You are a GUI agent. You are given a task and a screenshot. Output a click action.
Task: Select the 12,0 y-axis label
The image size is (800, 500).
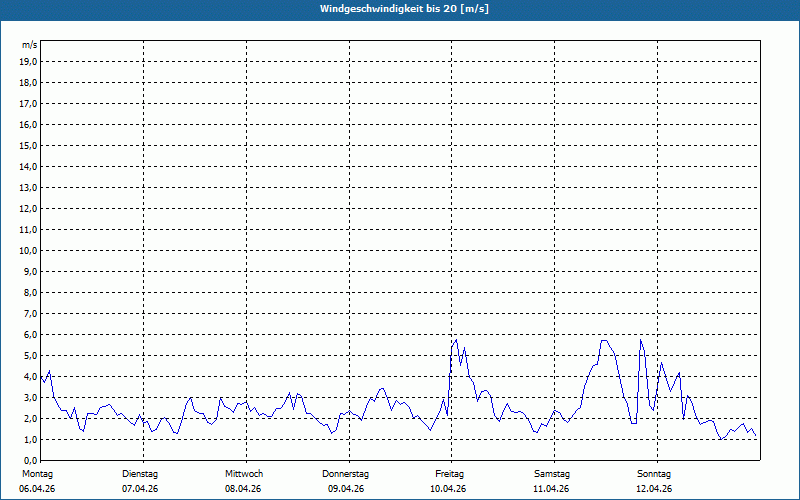(28, 208)
